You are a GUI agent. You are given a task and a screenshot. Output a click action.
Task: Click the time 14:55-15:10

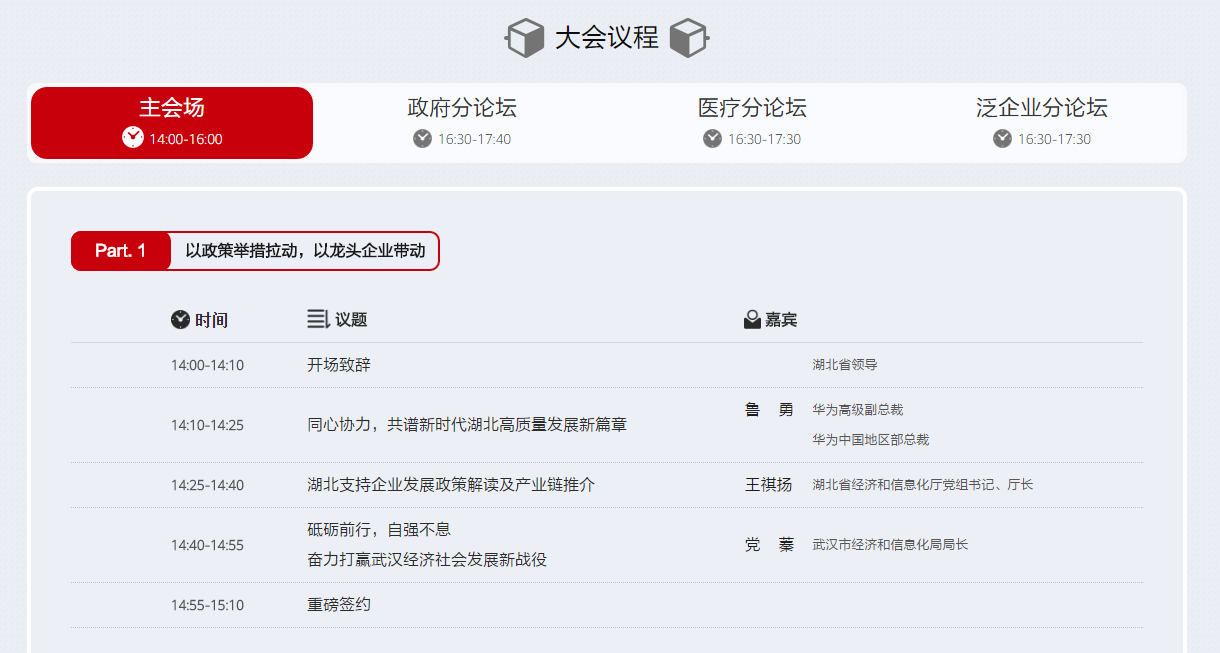pyautogui.click(x=207, y=605)
